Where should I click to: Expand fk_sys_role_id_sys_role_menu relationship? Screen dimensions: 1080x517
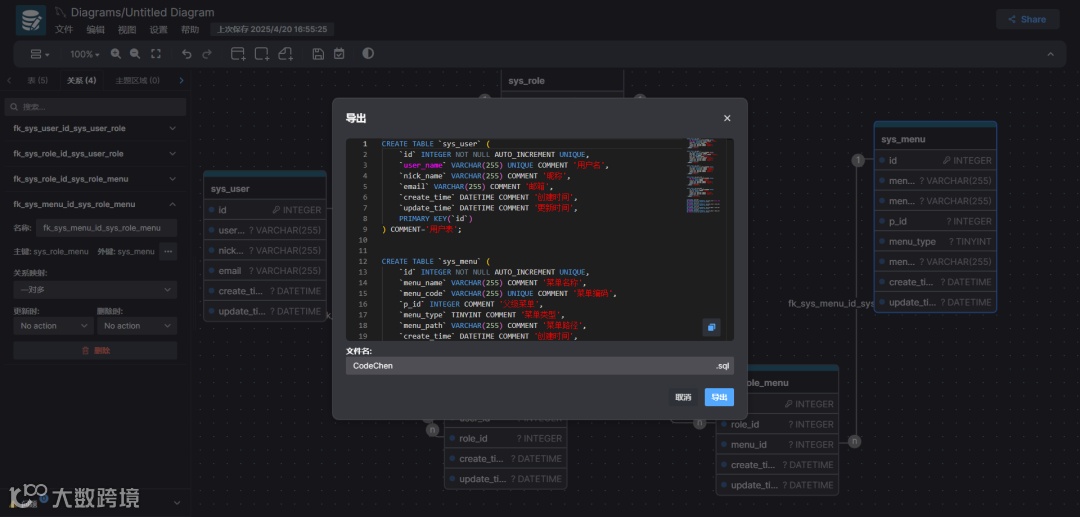click(x=95, y=179)
